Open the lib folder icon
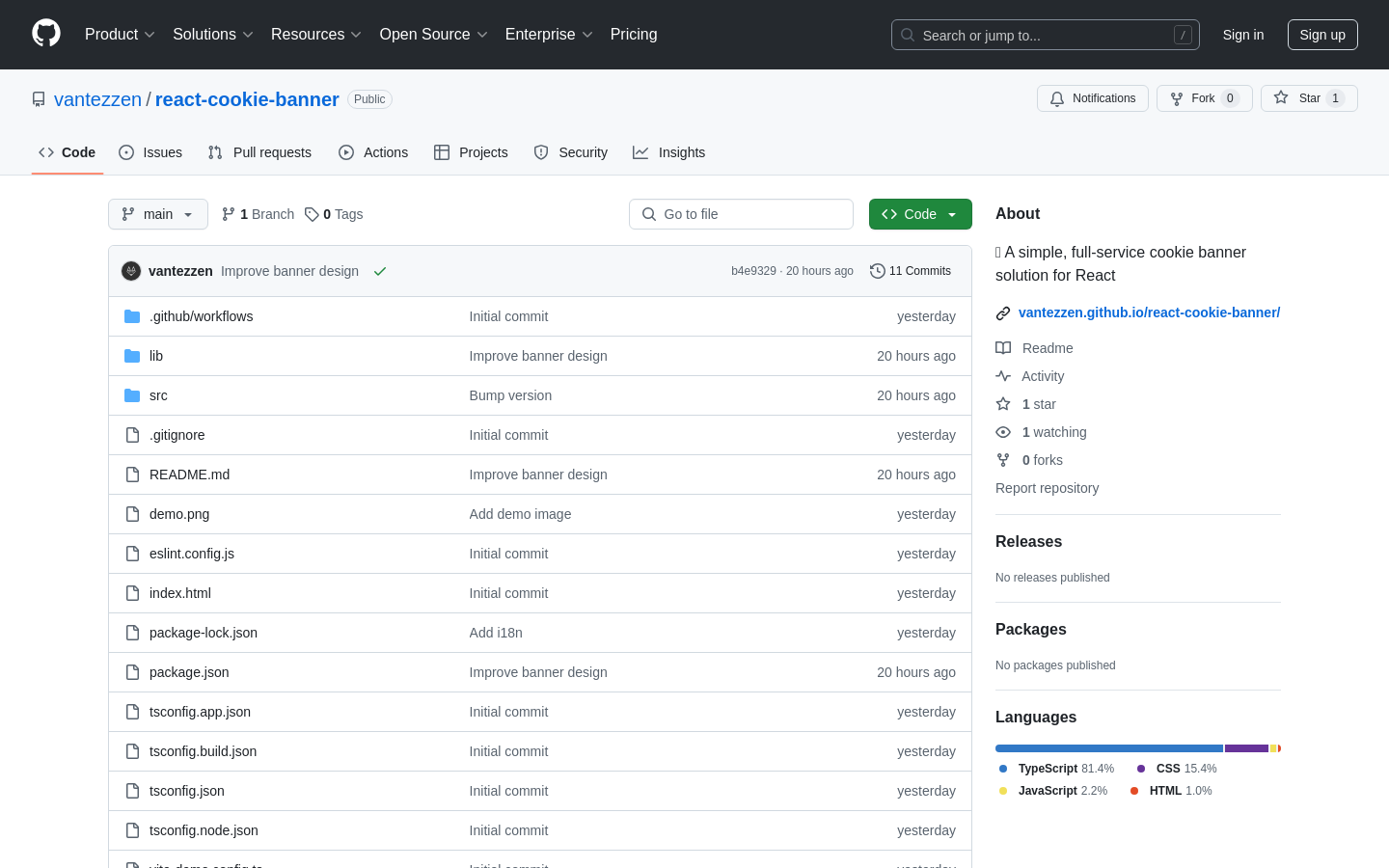This screenshot has width=1389, height=868. coord(132,356)
